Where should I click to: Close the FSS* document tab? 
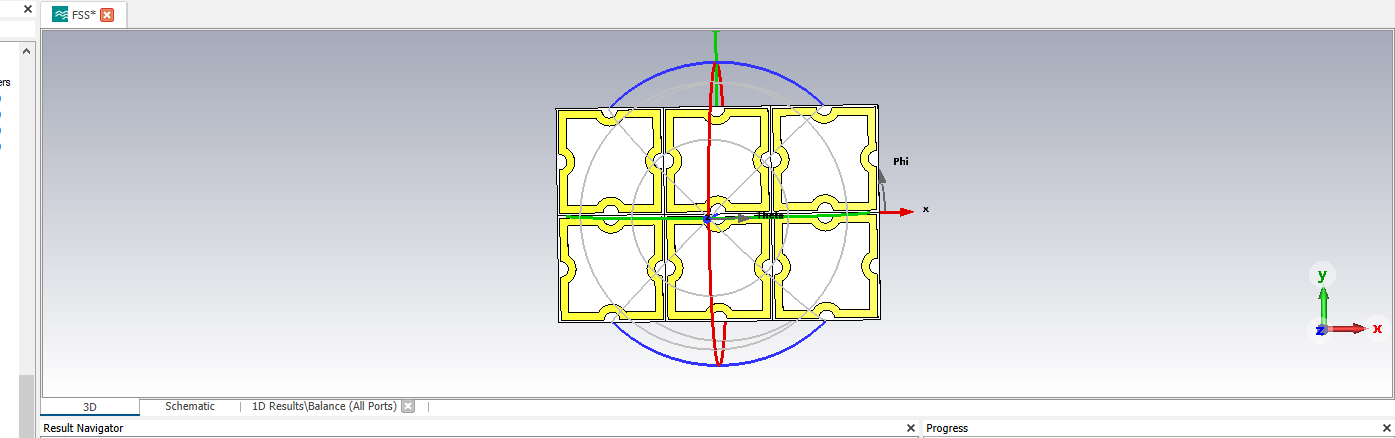coord(107,15)
